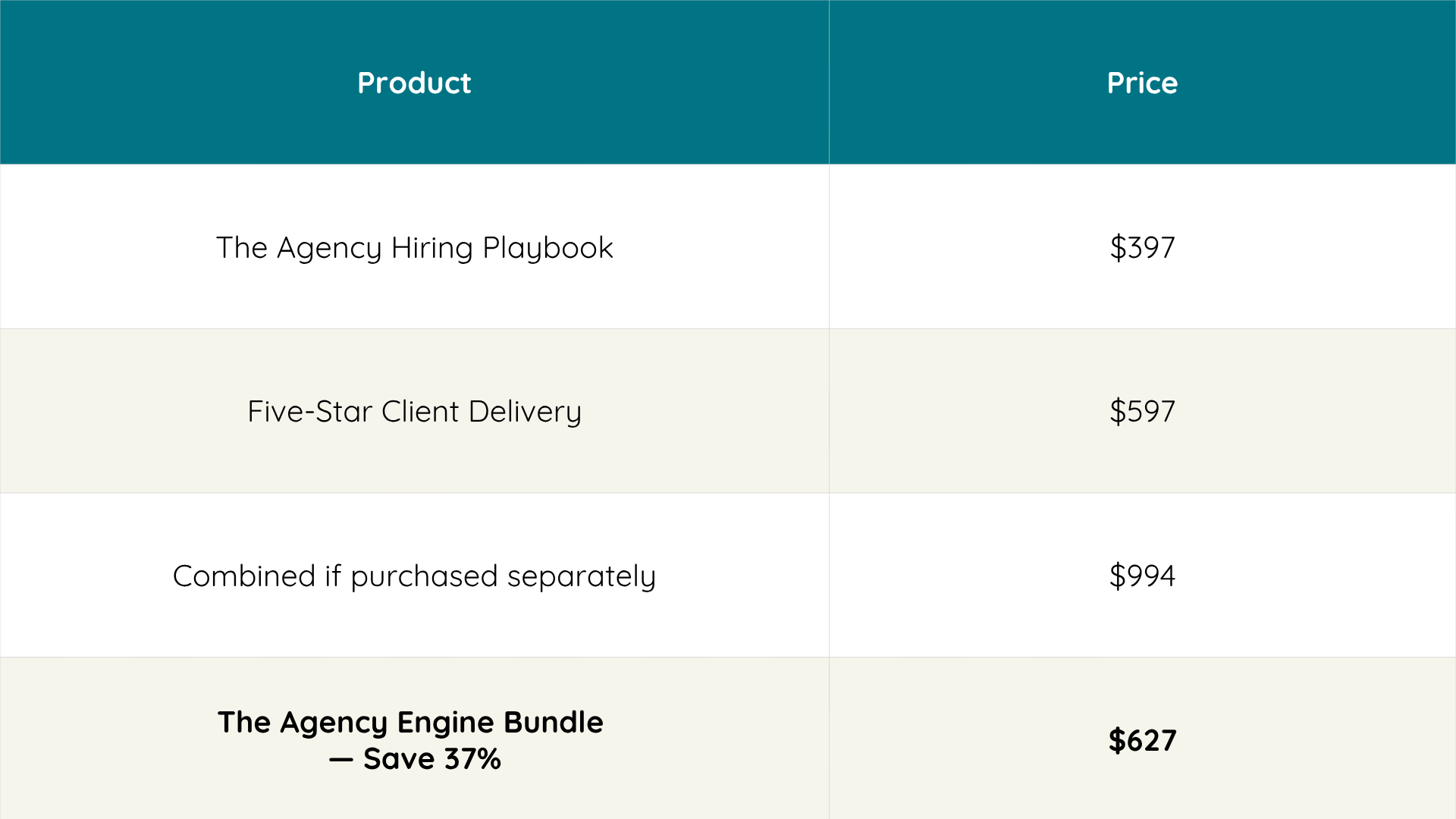Select the Five-Star Client Delivery cell

click(x=414, y=411)
